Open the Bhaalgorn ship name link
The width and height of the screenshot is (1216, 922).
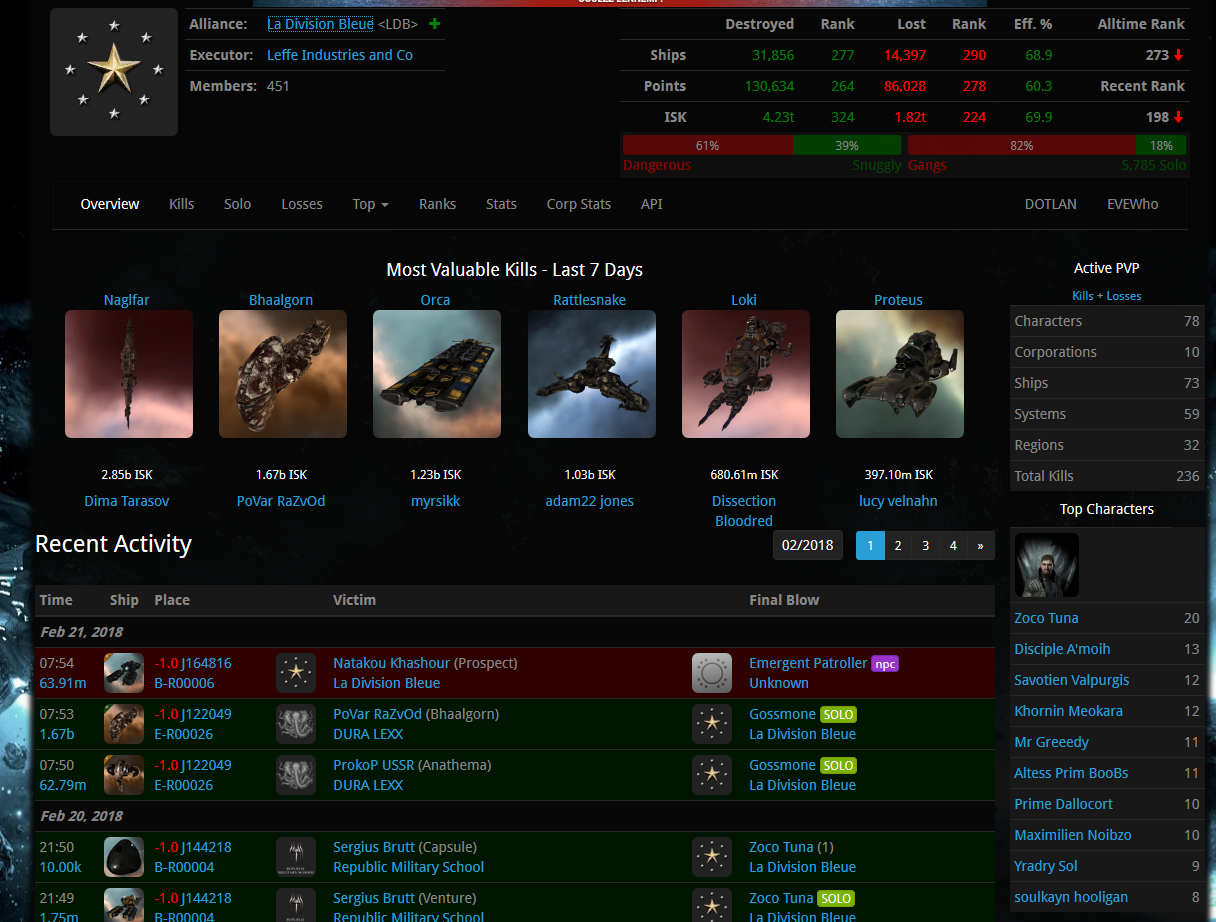pos(281,300)
